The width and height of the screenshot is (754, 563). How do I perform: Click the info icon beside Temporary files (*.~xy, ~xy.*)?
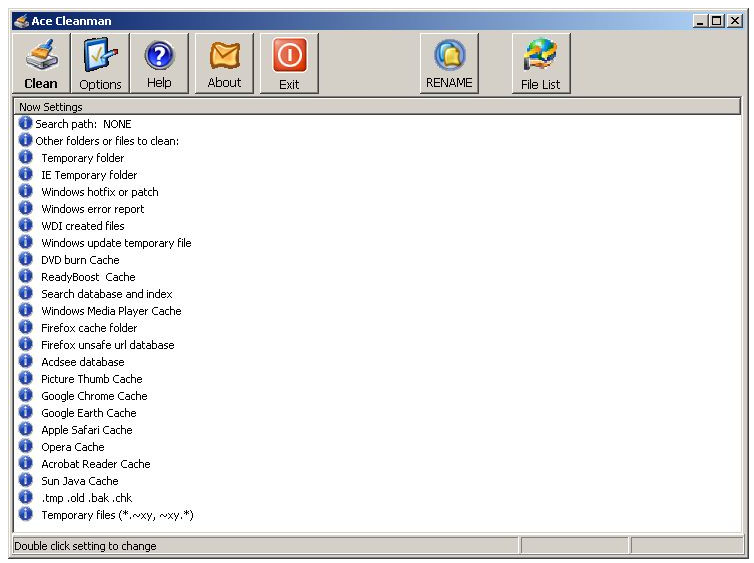25,514
